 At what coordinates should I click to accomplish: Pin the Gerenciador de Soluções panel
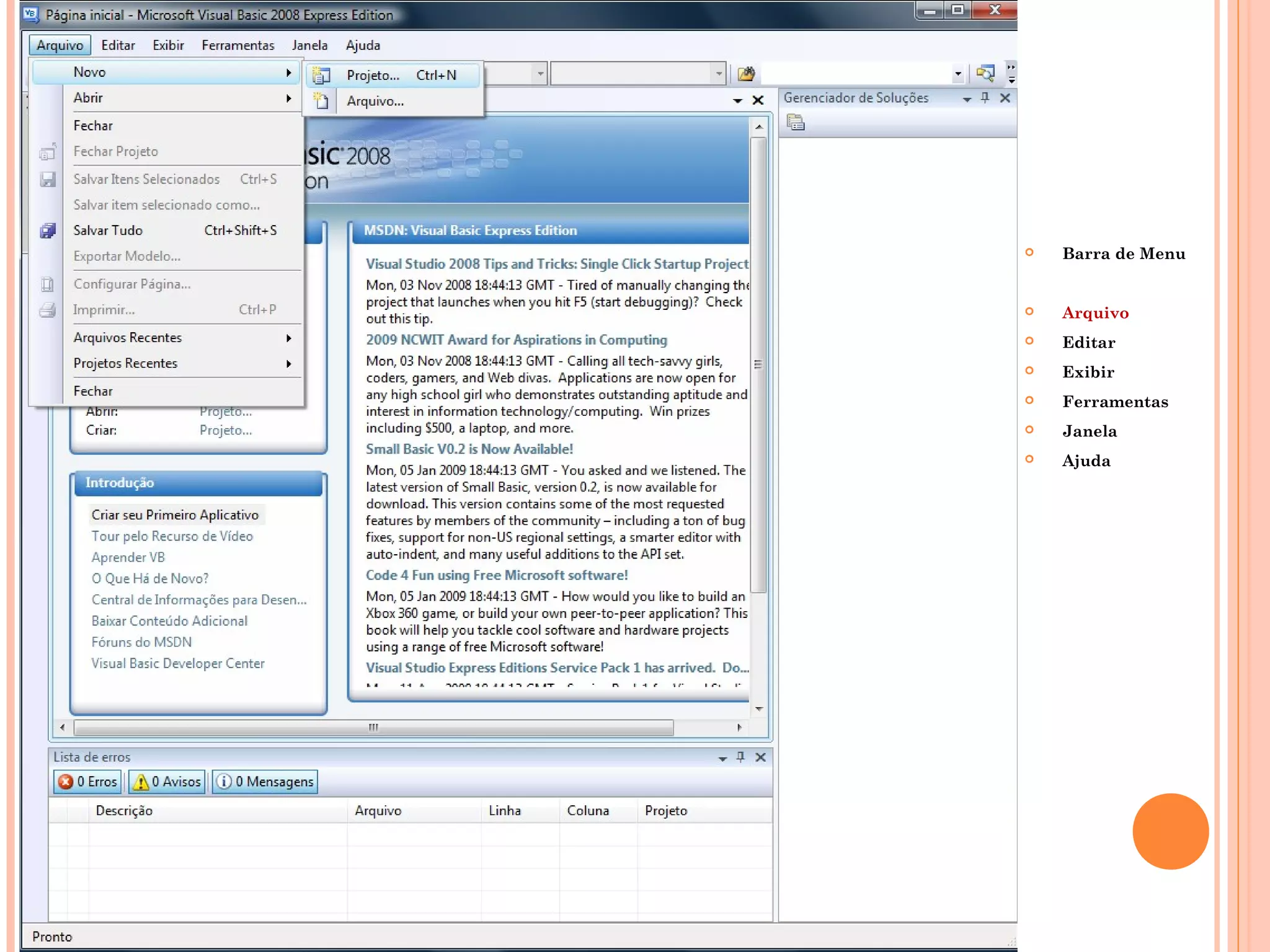tap(985, 98)
